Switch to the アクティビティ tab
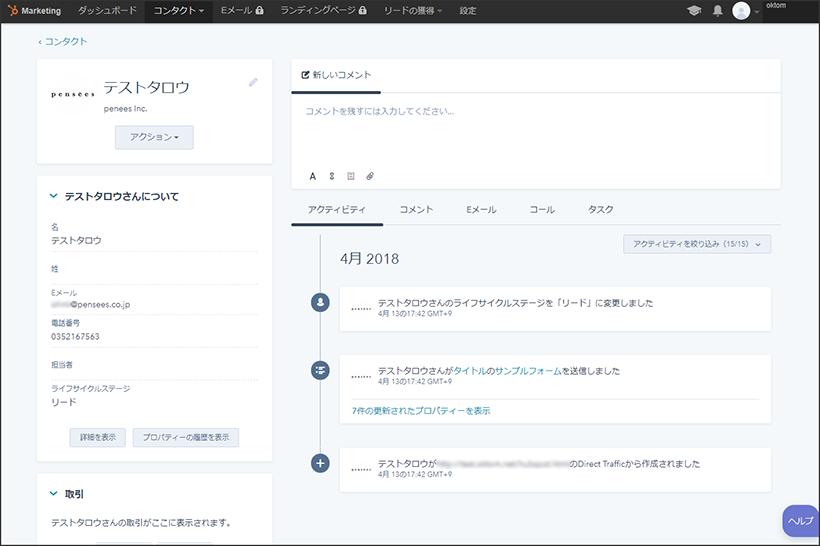 (337, 210)
